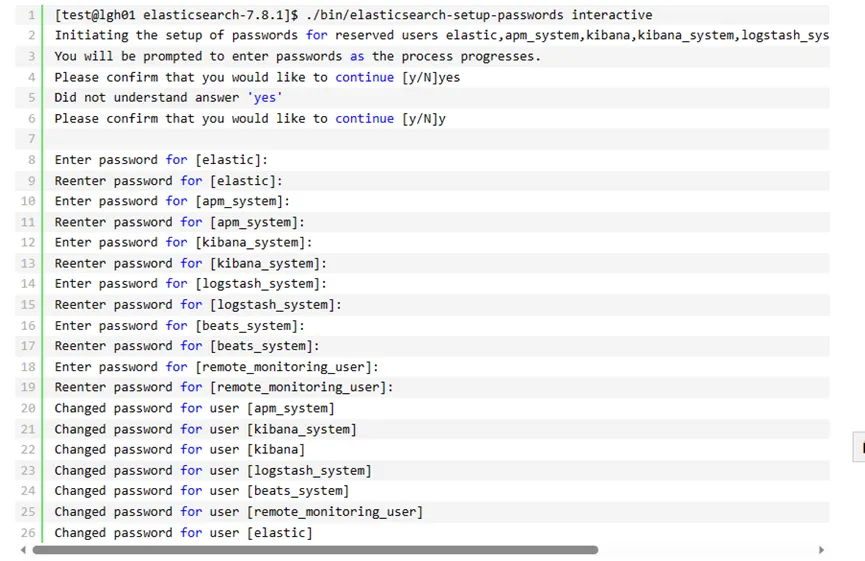The height and width of the screenshot is (561, 865).
Task: Click 'Changed password for user [elastic]' line
Action: coord(183,533)
